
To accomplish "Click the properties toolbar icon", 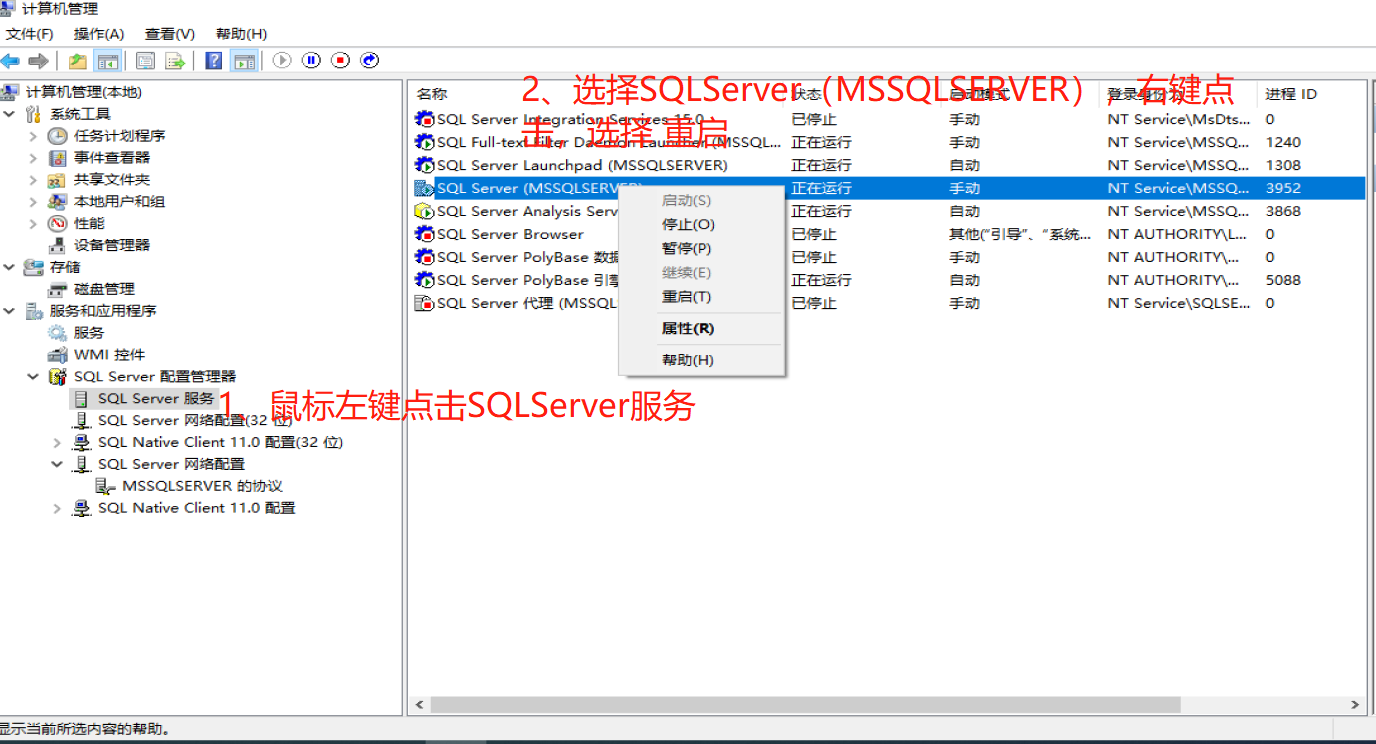I will 145,61.
